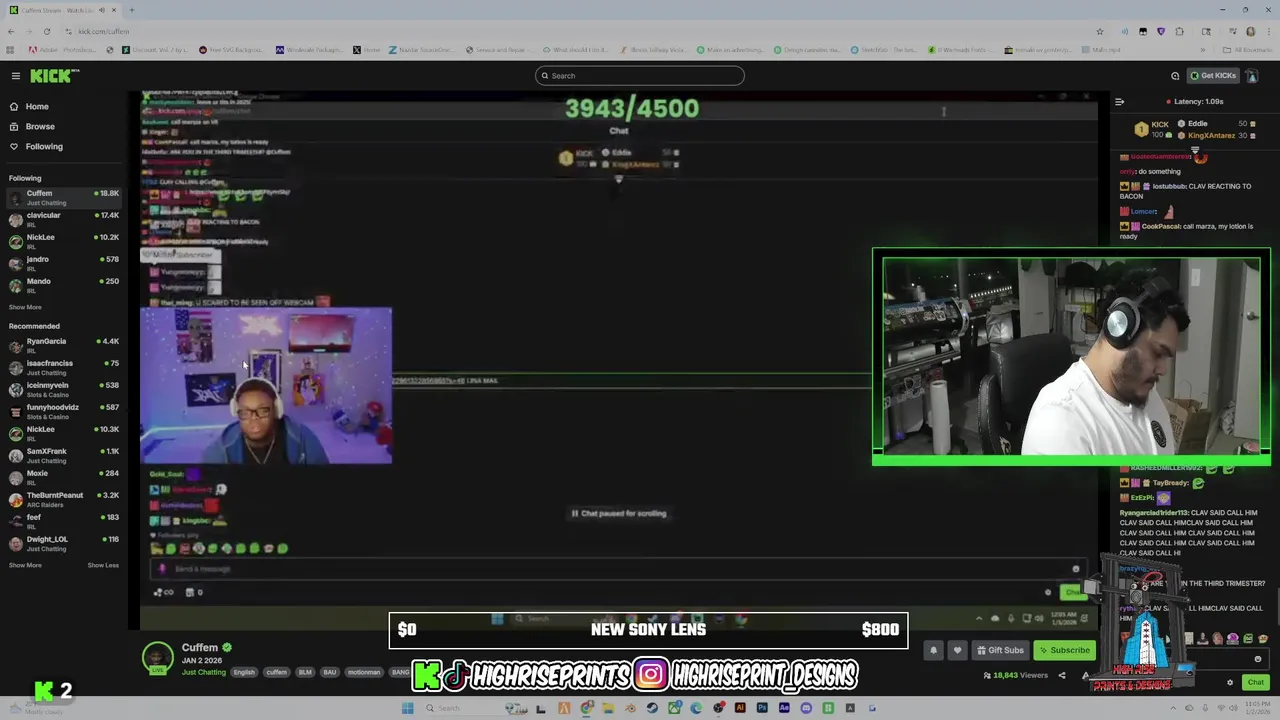Click the bell notification button
The image size is (1280, 720).
click(933, 650)
